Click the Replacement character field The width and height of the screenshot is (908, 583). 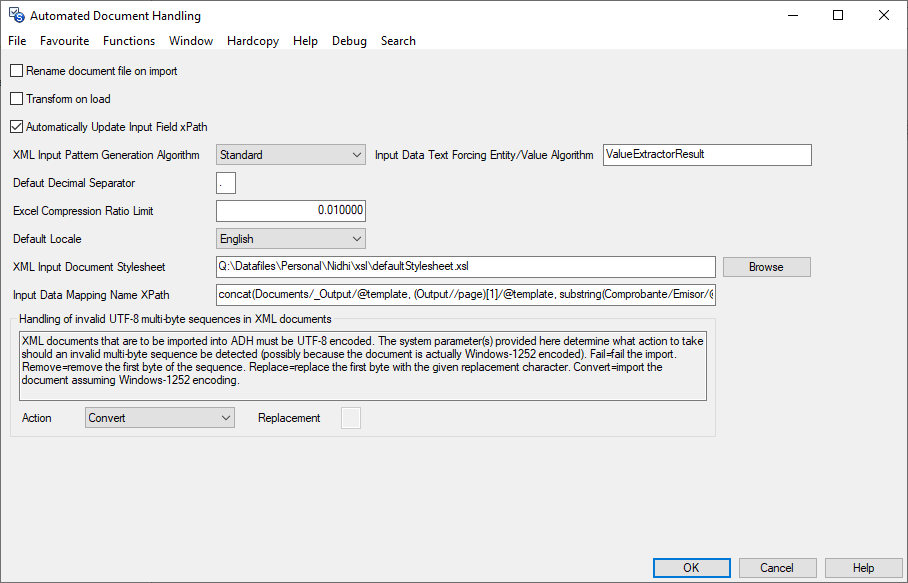pyautogui.click(x=350, y=417)
